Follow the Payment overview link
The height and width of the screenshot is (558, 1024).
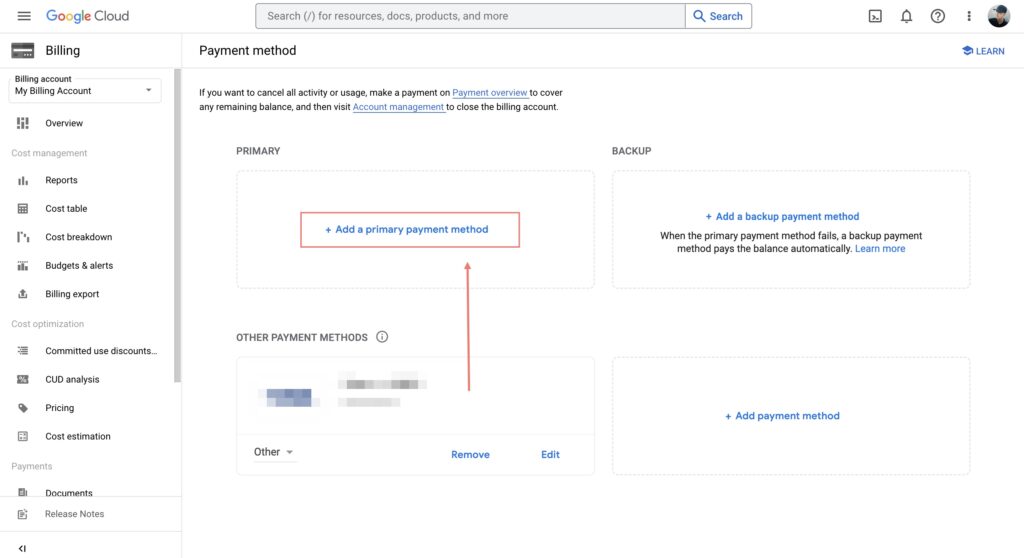point(489,92)
